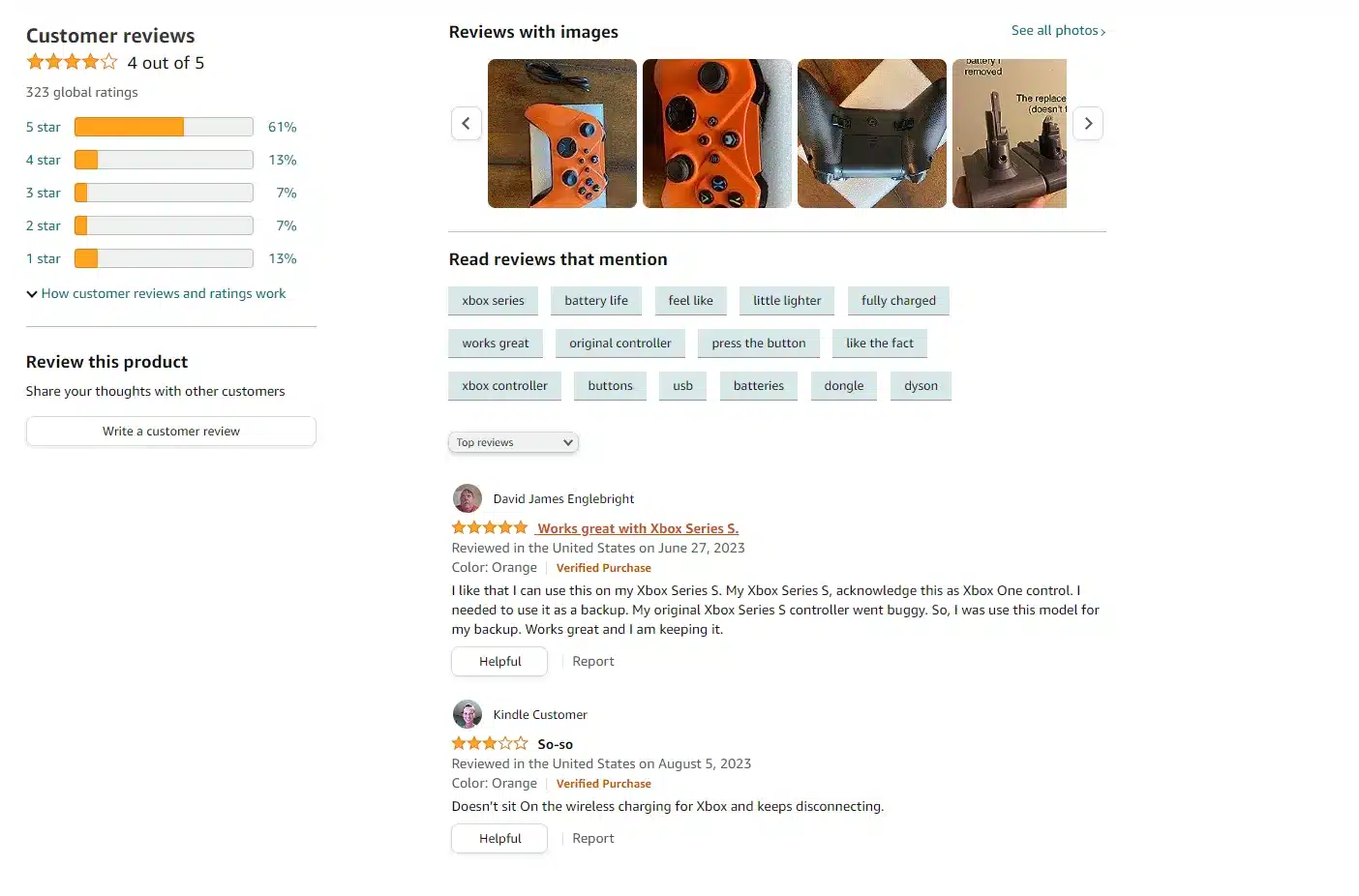This screenshot has height=896, width=1359.
Task: Click the overall four-star rating stars
Action: point(72,63)
